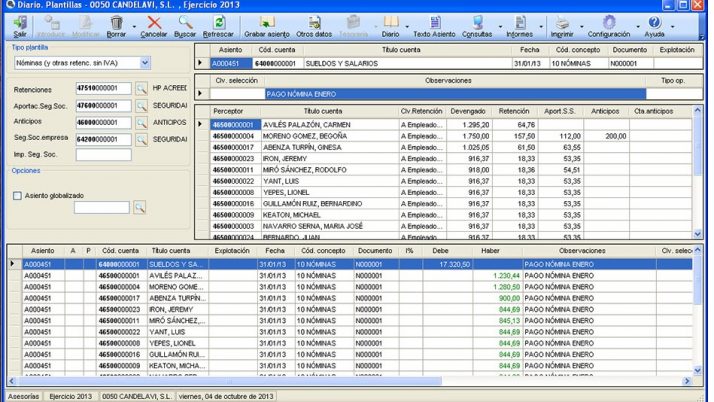Click the Devengado column header

pyautogui.click(x=468, y=111)
